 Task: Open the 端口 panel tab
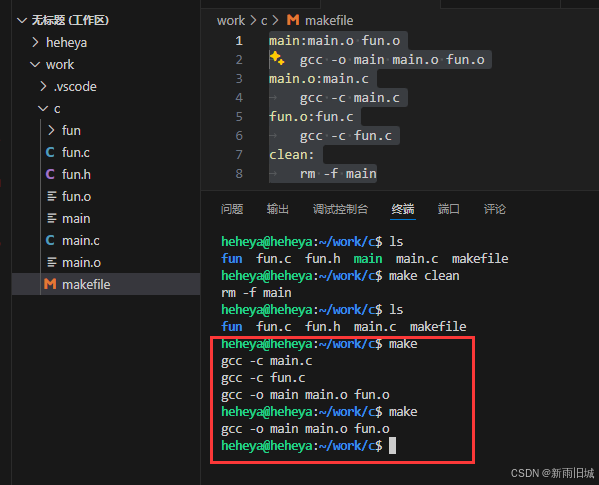coord(448,209)
